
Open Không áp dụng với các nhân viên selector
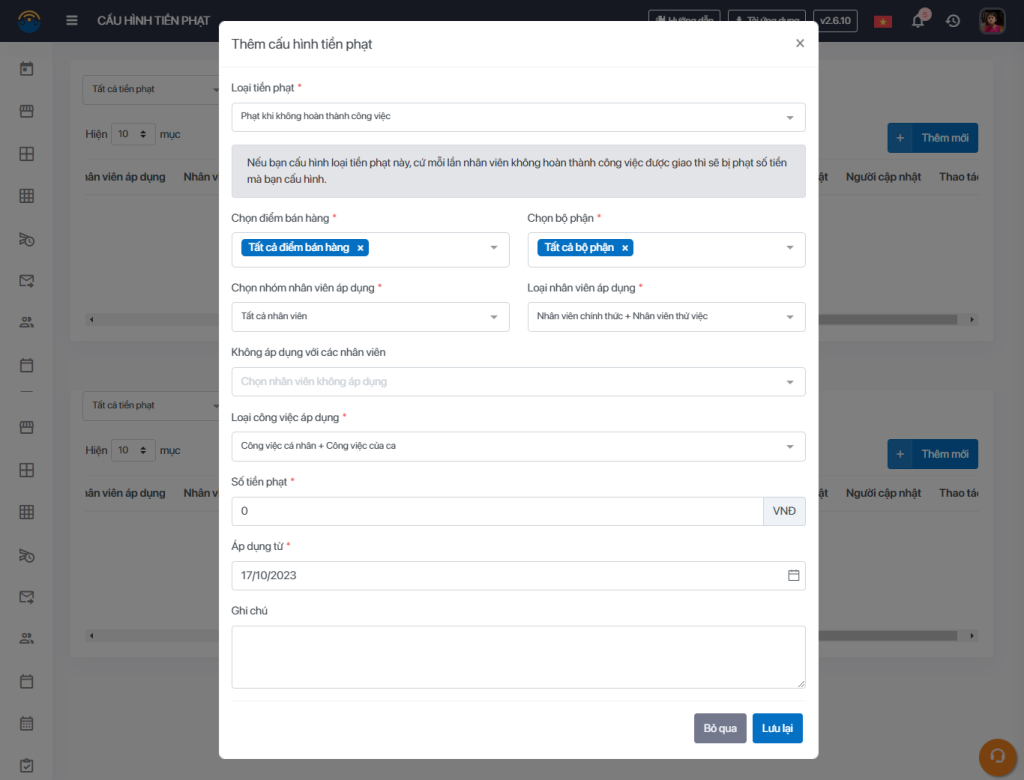coord(518,382)
